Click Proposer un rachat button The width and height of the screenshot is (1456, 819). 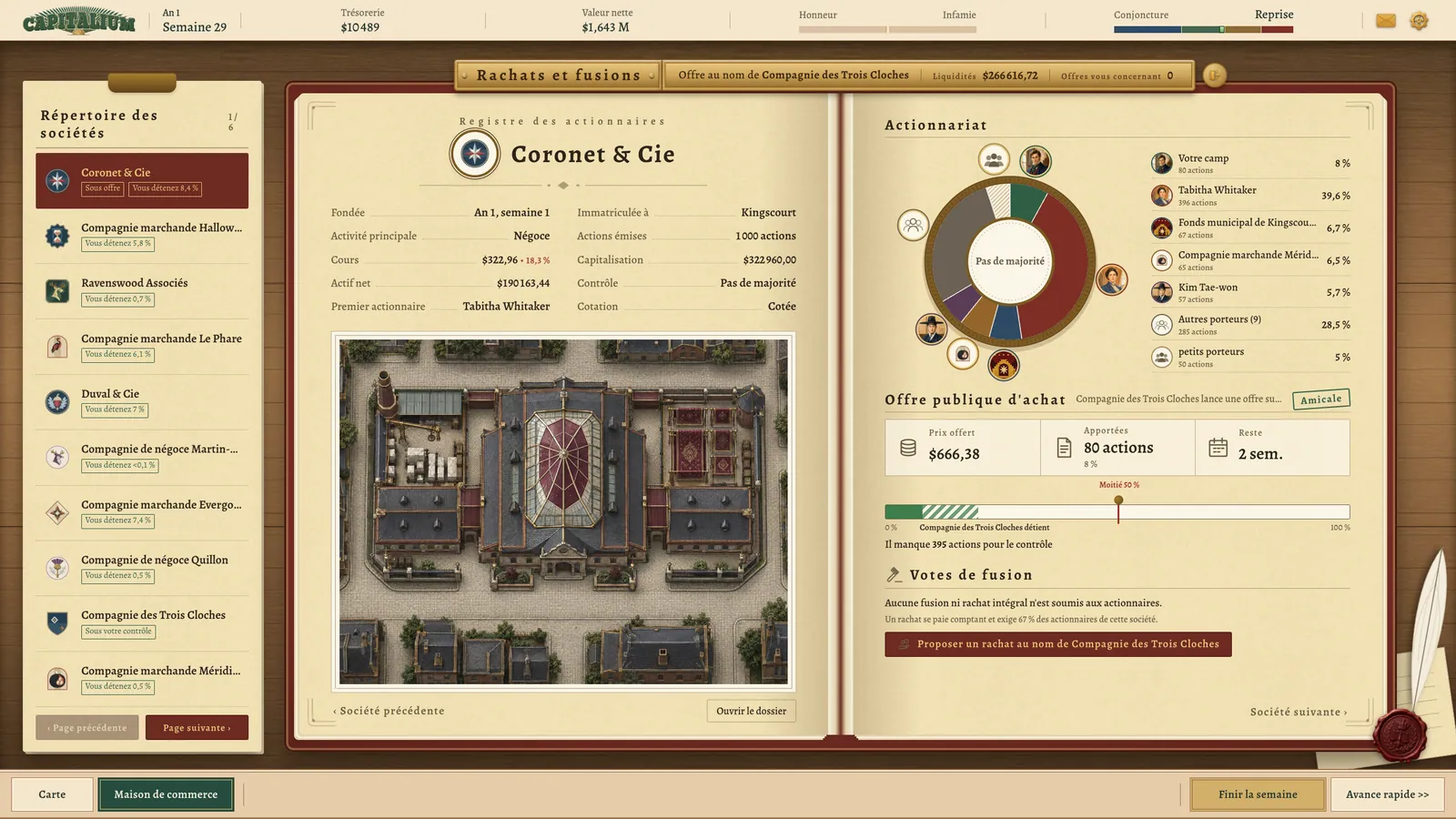pyautogui.click(x=1058, y=644)
